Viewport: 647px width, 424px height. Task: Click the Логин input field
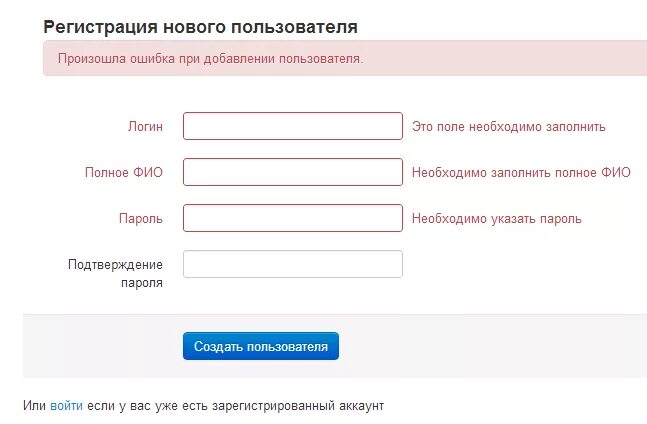(x=293, y=126)
